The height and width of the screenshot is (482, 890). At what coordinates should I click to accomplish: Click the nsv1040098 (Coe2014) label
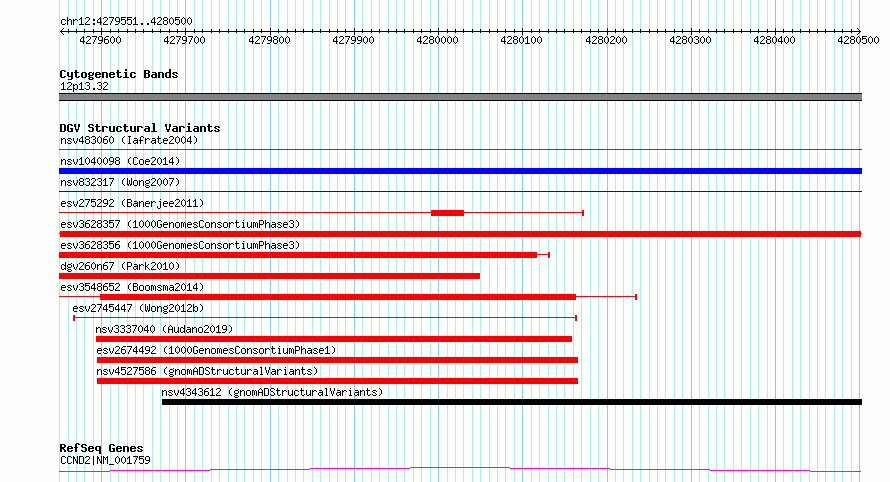[x=120, y=161]
